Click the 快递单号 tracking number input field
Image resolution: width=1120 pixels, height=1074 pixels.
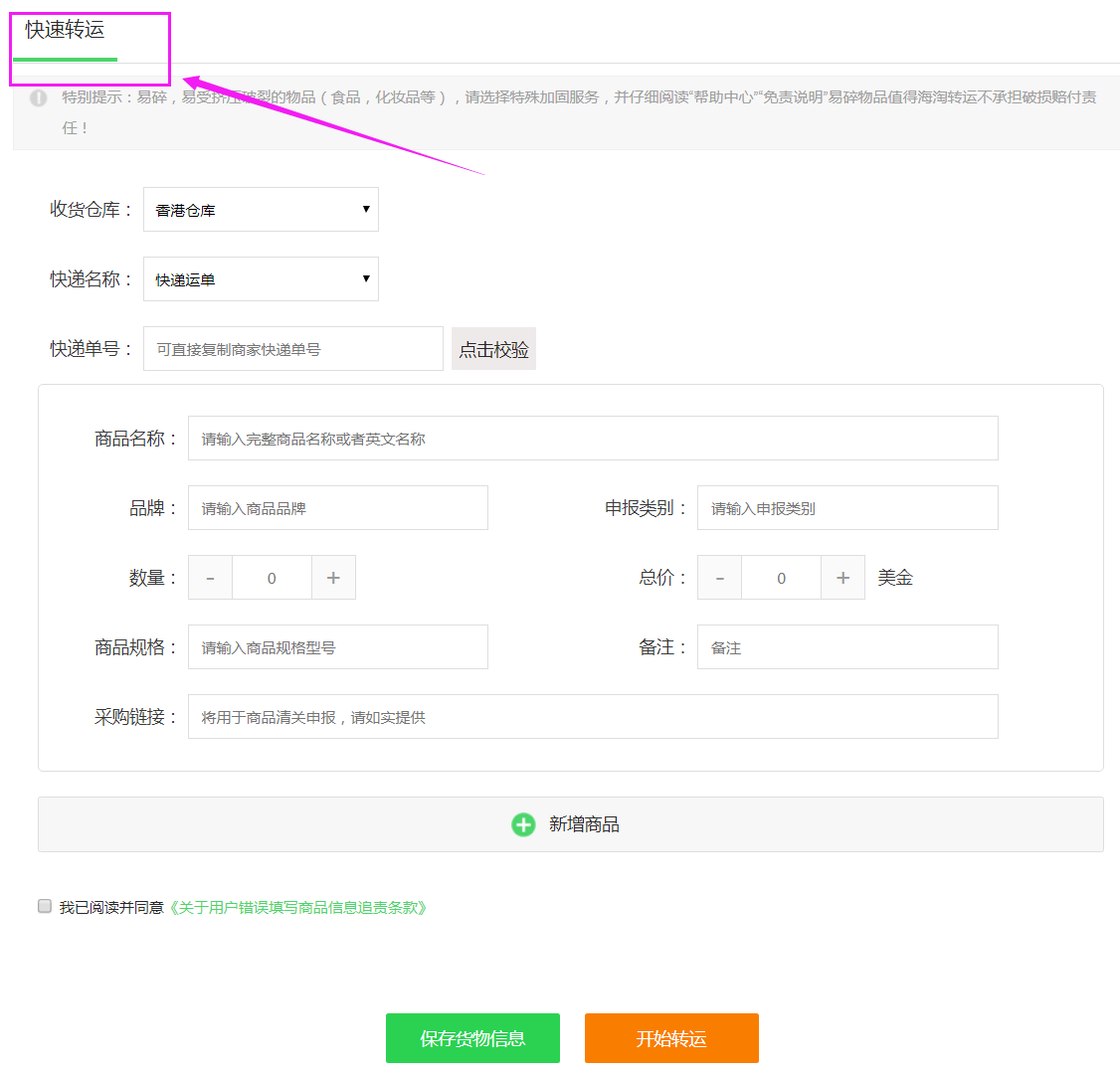coord(292,348)
